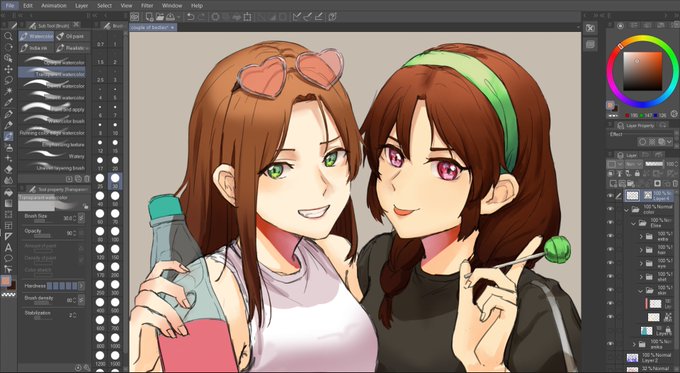The image size is (680, 373).
Task: Pick brush size preset 100
Action: (x=115, y=232)
